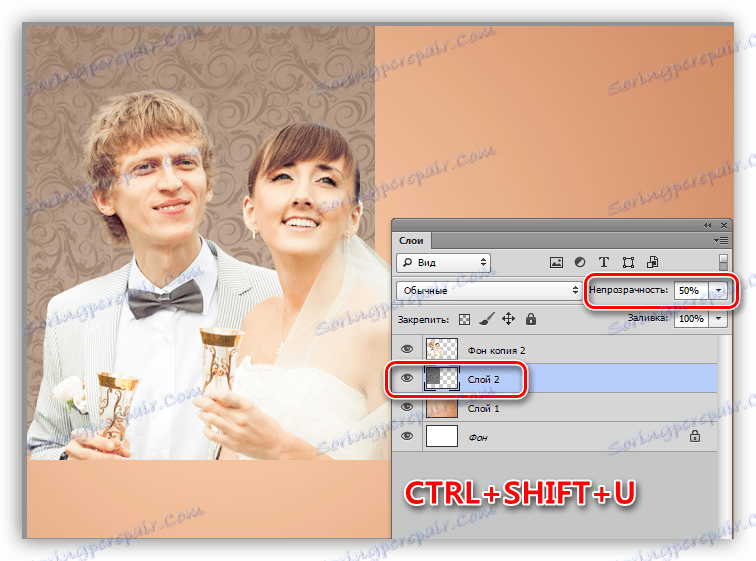This screenshot has width=756, height=561.
Task: Lock position move icon
Action: coord(509,319)
